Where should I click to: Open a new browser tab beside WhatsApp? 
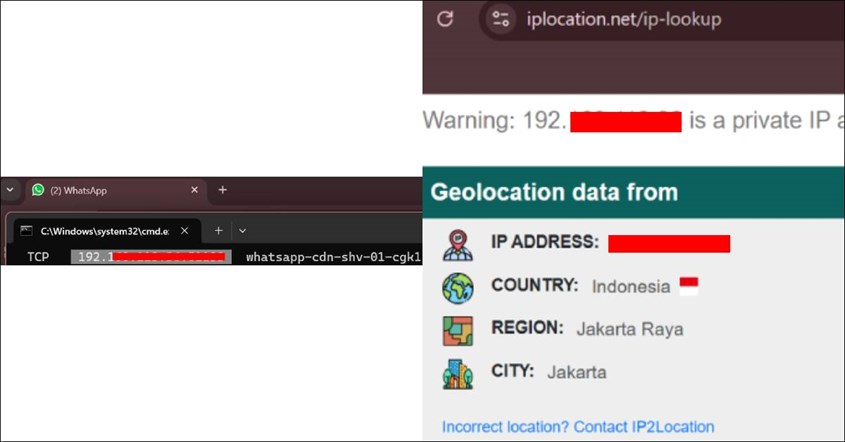pos(223,190)
